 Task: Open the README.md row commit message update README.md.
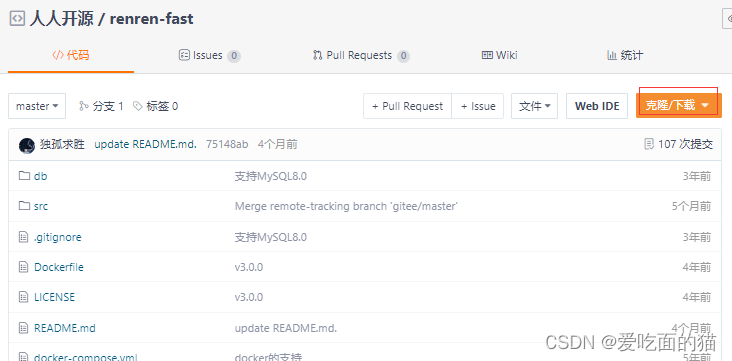tap(286, 328)
